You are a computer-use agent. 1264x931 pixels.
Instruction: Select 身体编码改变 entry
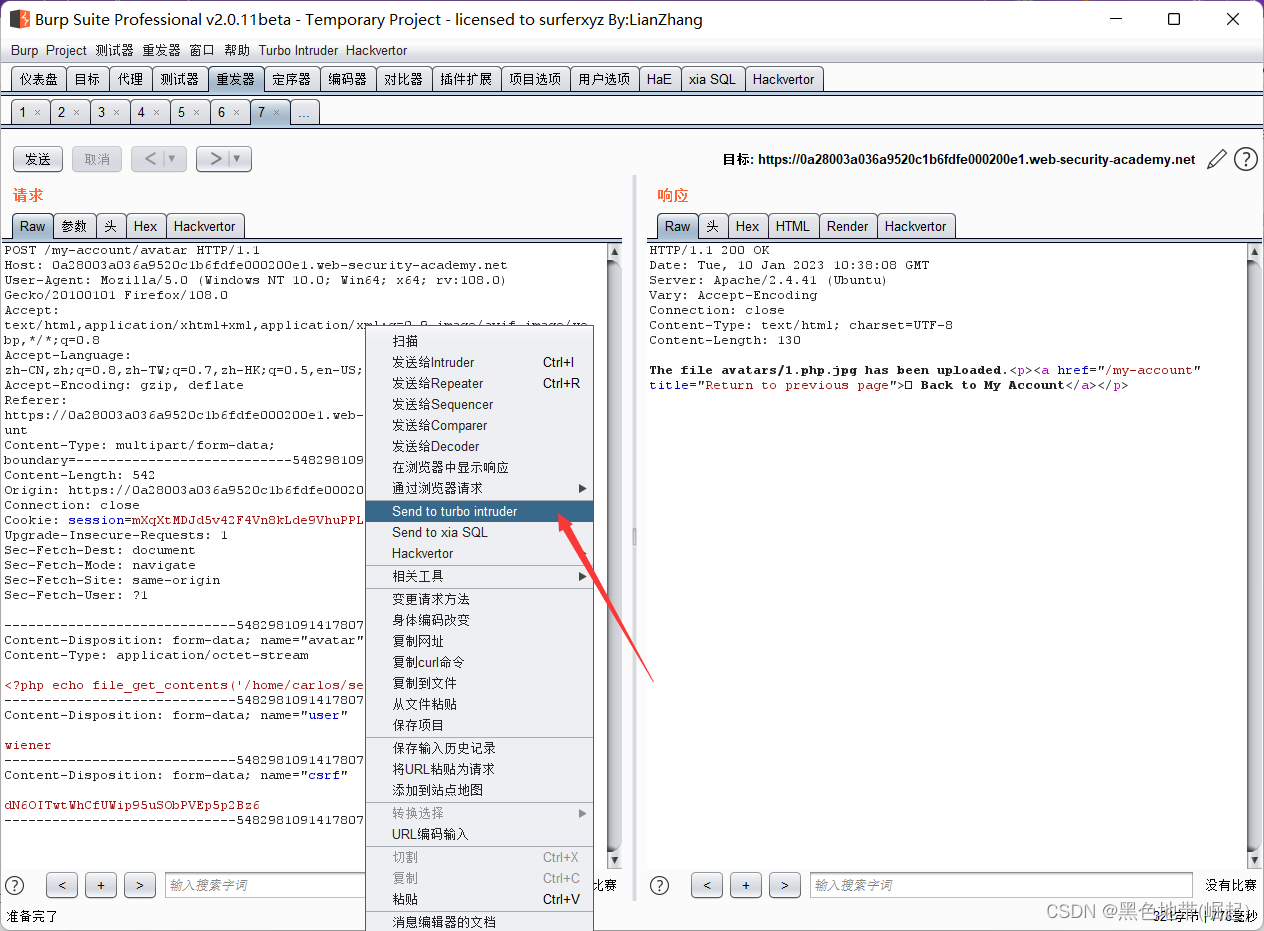pyautogui.click(x=479, y=620)
